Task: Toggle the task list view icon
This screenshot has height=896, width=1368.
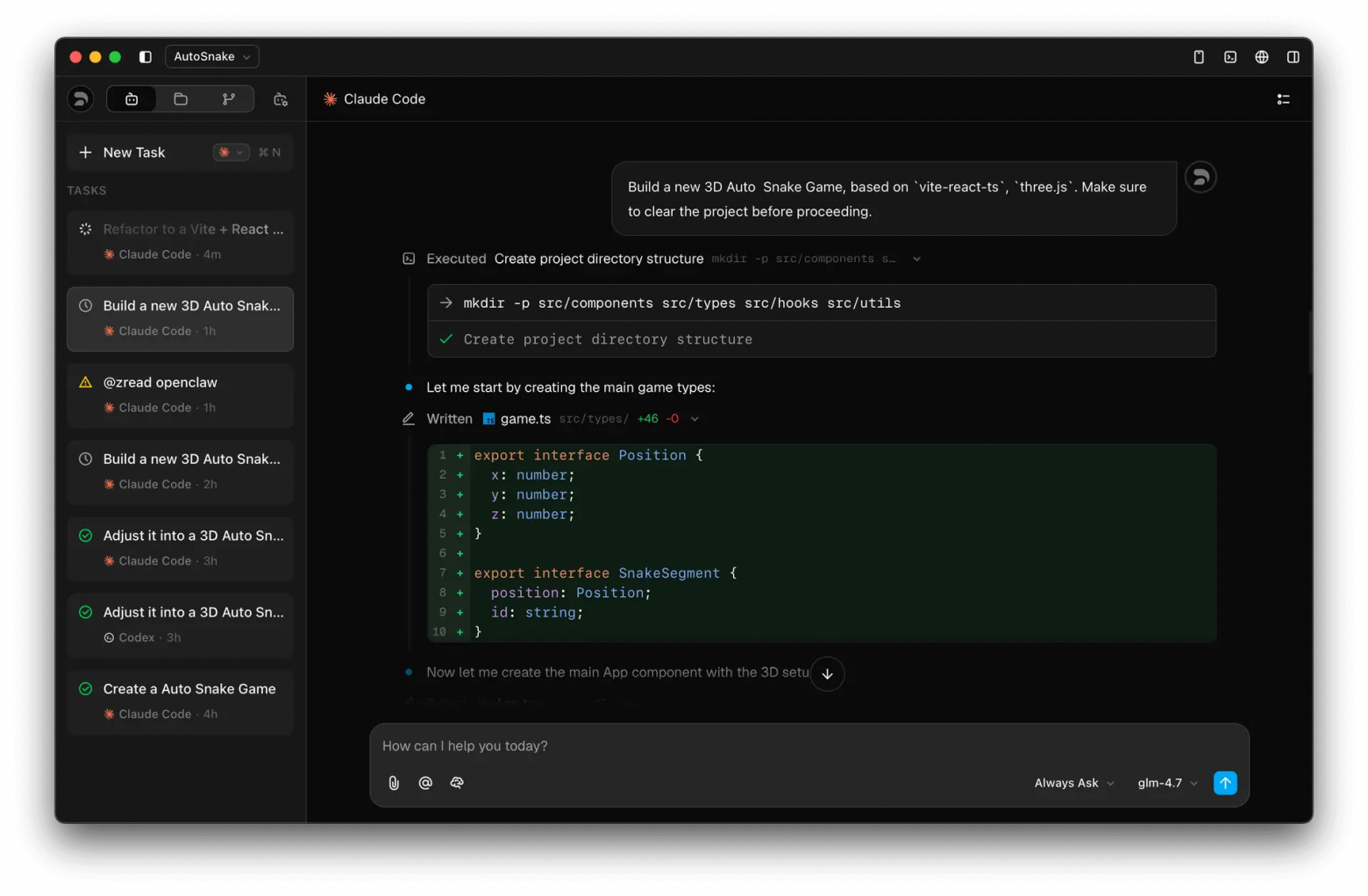Action: coord(1283,99)
